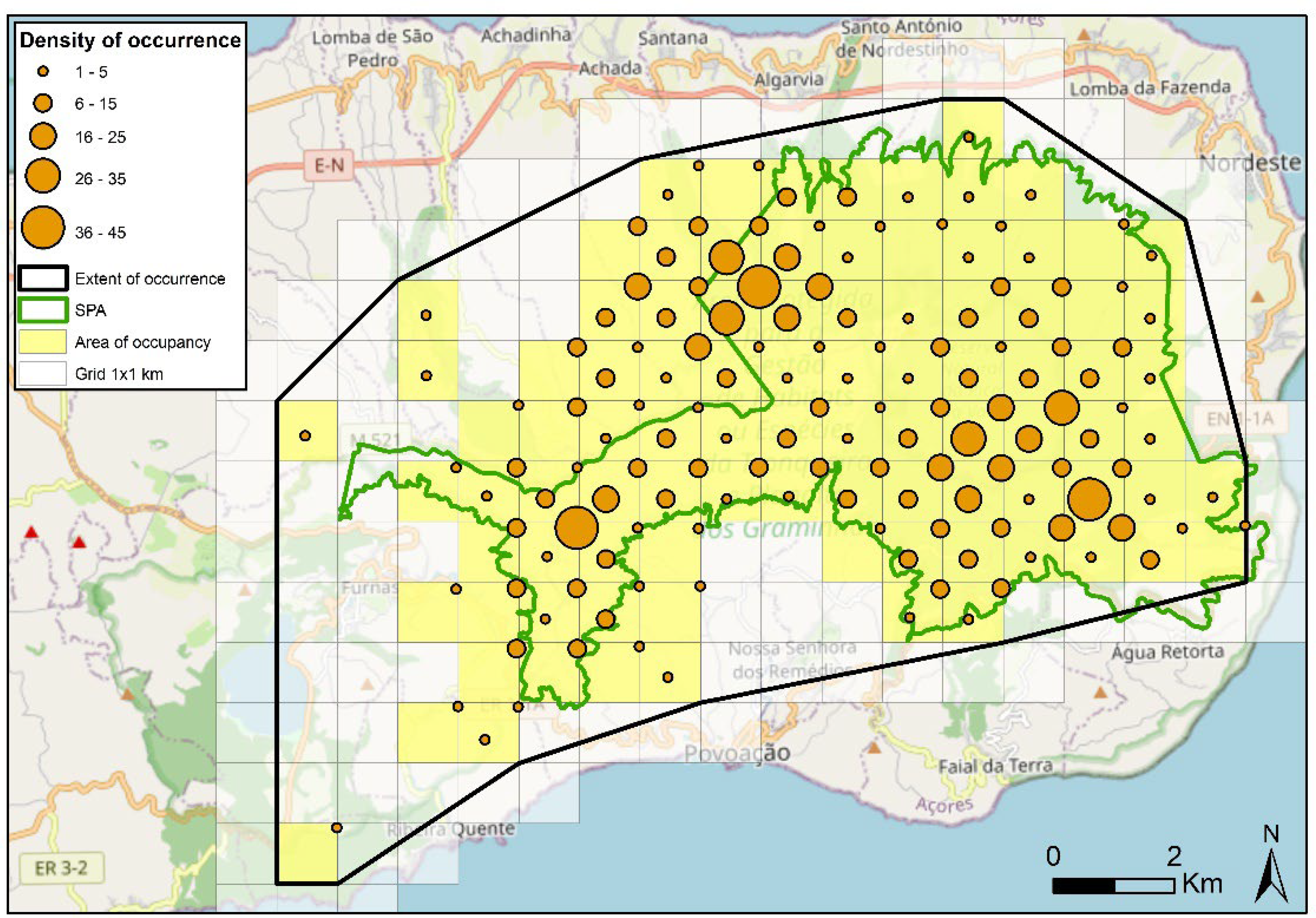
Task: Click the Lomba da Fazenda label
Action: (x=1150, y=88)
